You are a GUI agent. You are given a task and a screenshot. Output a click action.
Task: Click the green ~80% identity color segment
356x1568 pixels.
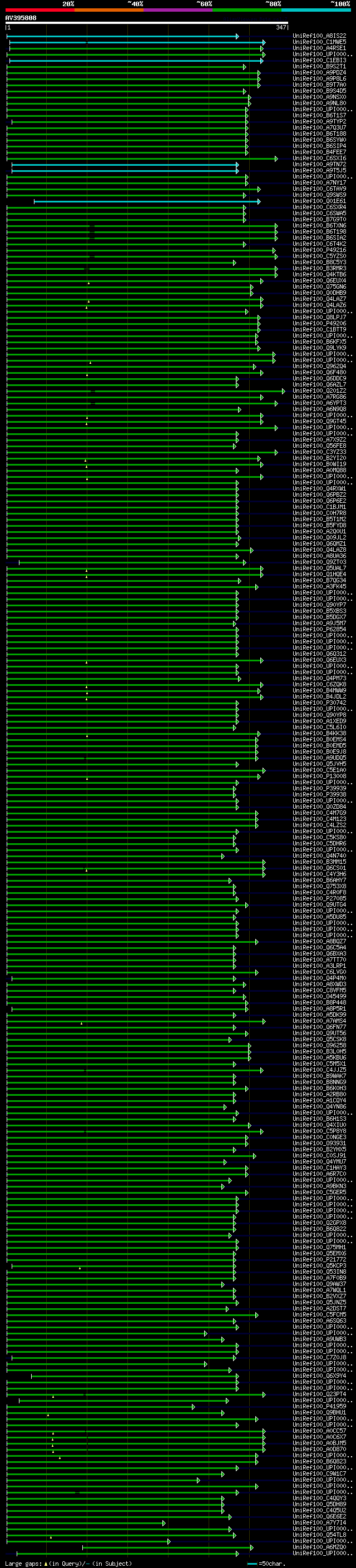click(x=247, y=10)
